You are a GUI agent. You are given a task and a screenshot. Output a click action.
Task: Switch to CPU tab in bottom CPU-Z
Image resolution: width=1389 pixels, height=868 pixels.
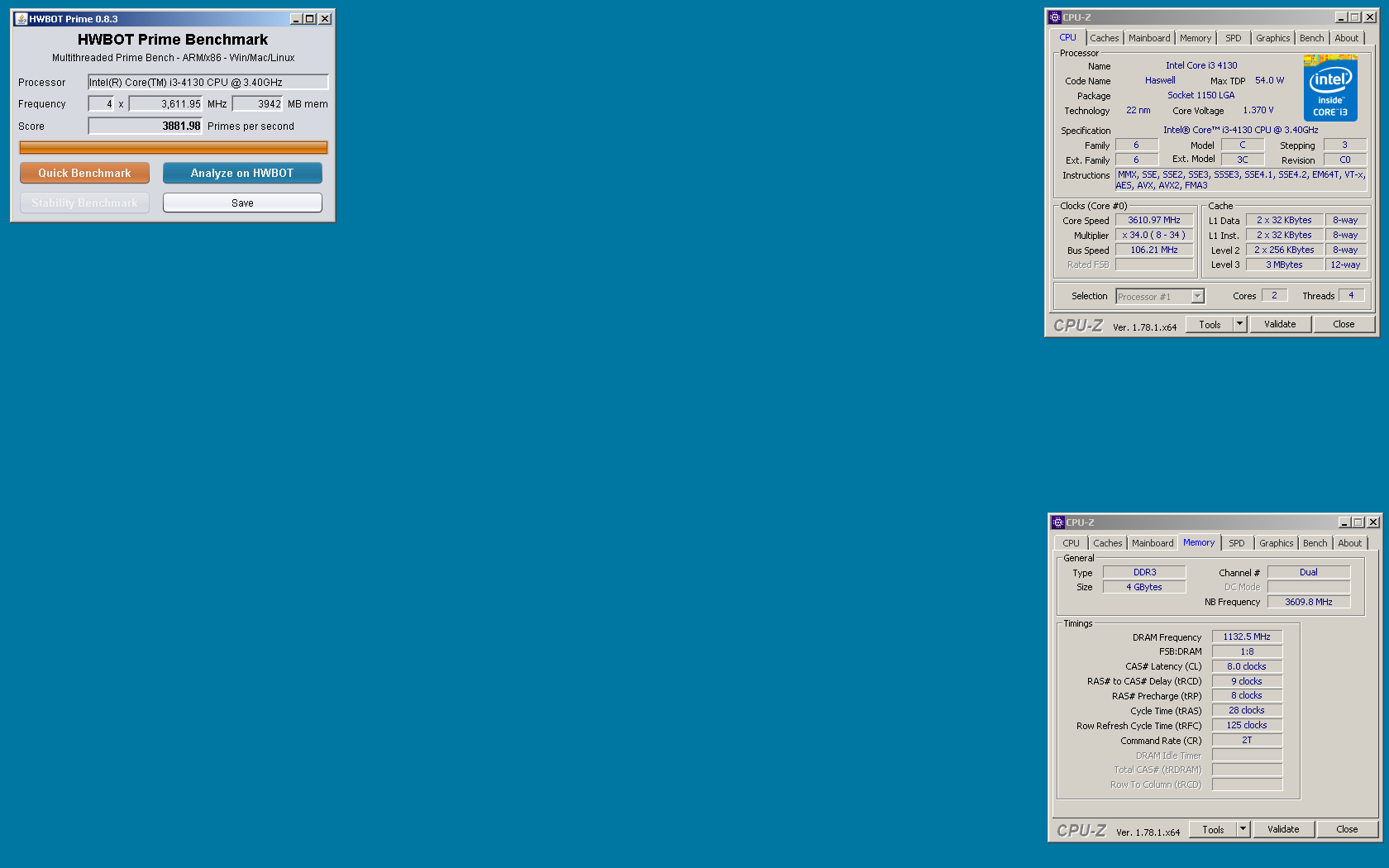click(1072, 543)
